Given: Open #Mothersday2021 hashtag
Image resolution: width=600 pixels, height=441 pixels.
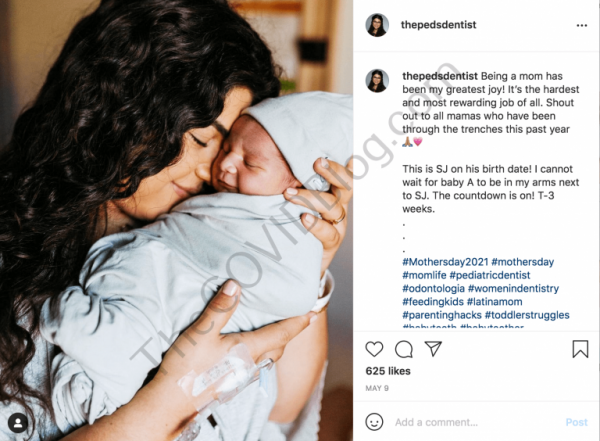Looking at the screenshot, I should [445, 262].
